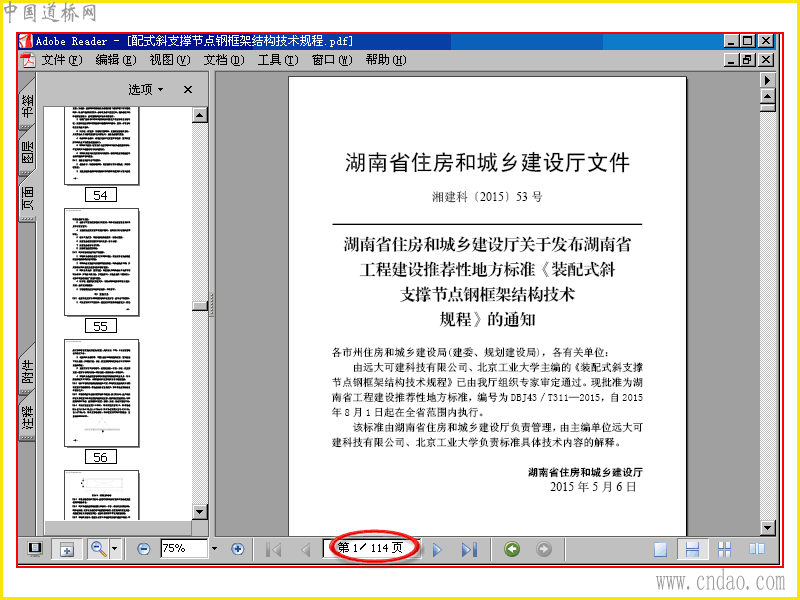Image resolution: width=800 pixels, height=600 pixels.
Task: Enable single page layout view
Action: (660, 549)
